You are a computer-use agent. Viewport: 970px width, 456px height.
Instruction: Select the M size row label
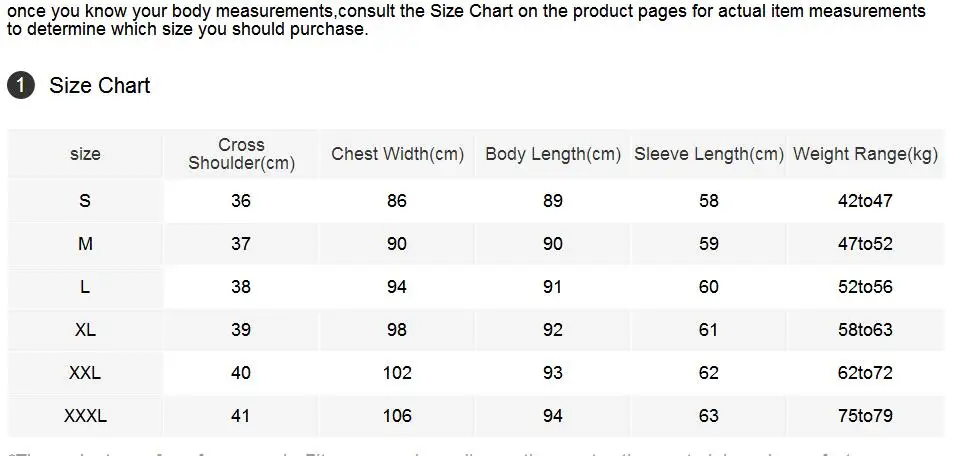(85, 244)
